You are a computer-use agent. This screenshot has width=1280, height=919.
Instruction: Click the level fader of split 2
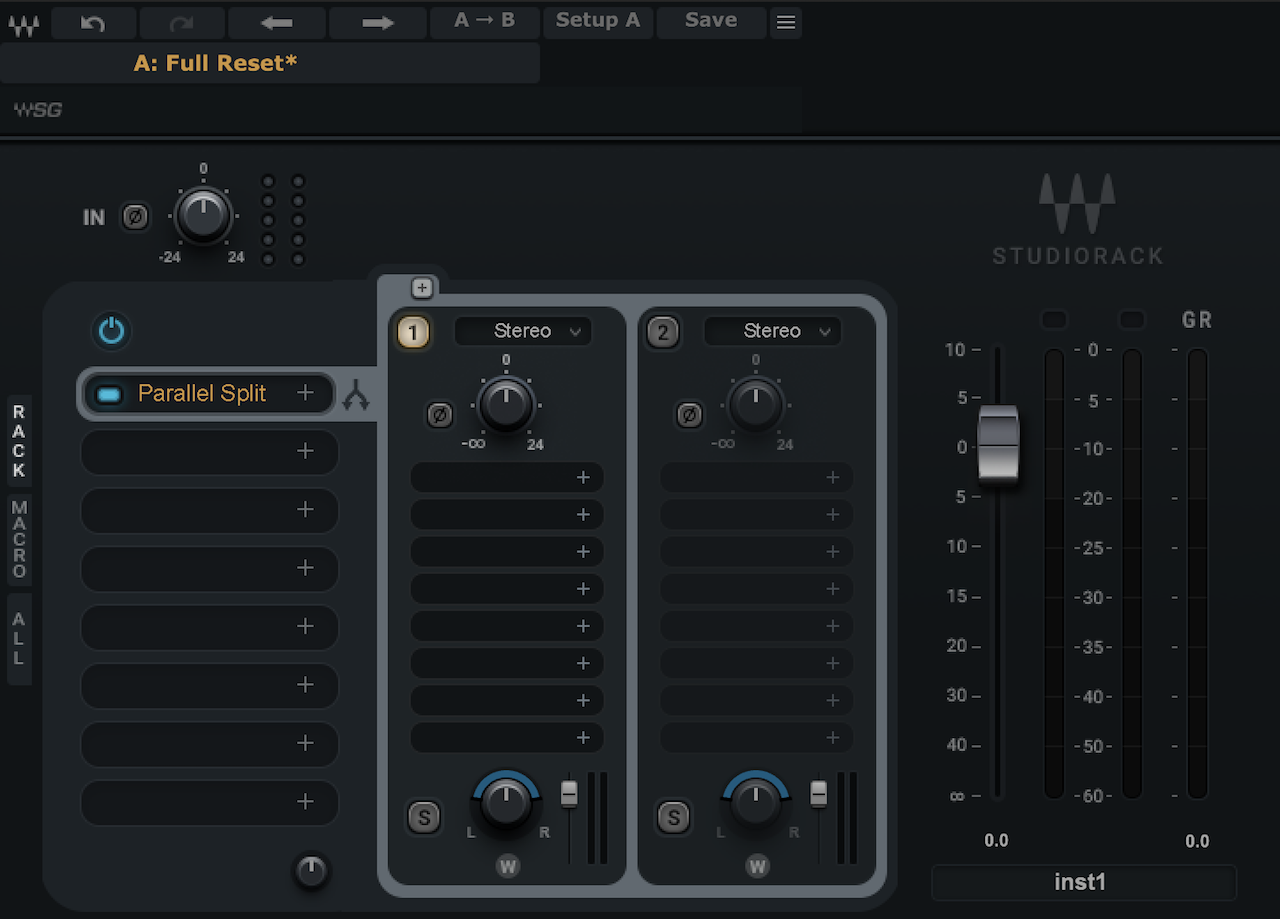tap(819, 794)
